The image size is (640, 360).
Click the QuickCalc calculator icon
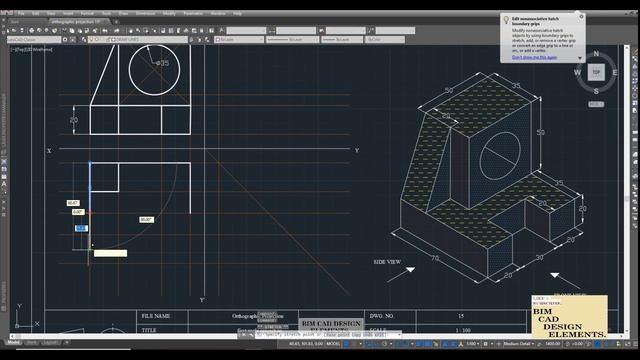tap(201, 31)
